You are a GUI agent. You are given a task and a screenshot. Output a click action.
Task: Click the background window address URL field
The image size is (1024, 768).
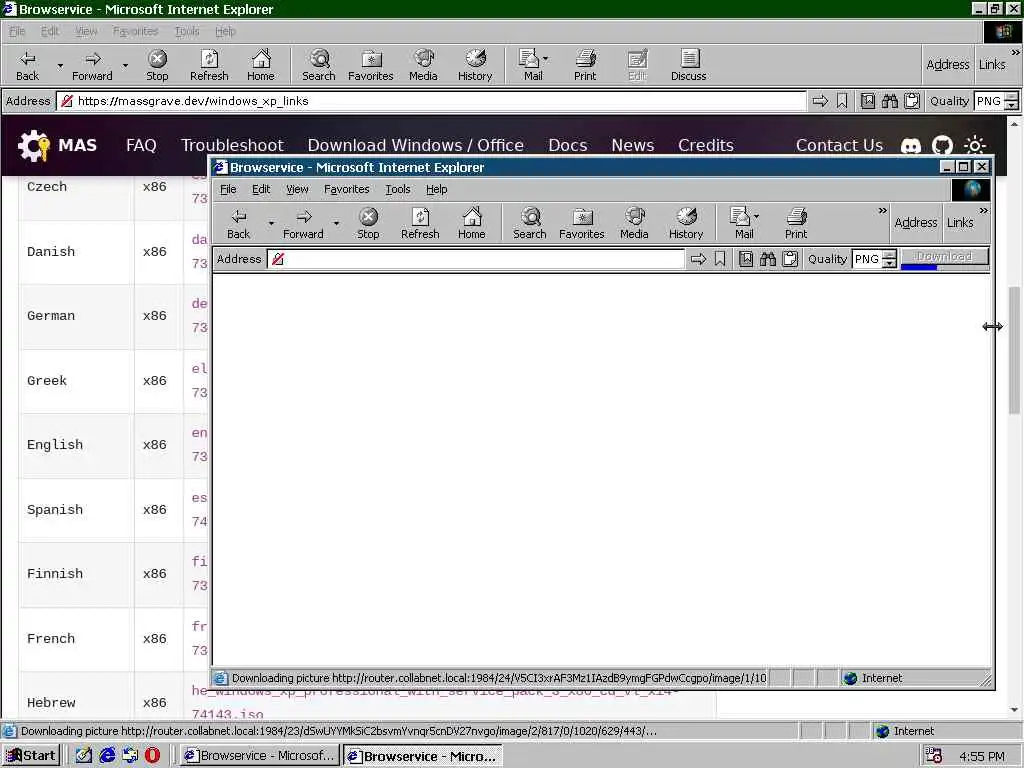point(431,101)
